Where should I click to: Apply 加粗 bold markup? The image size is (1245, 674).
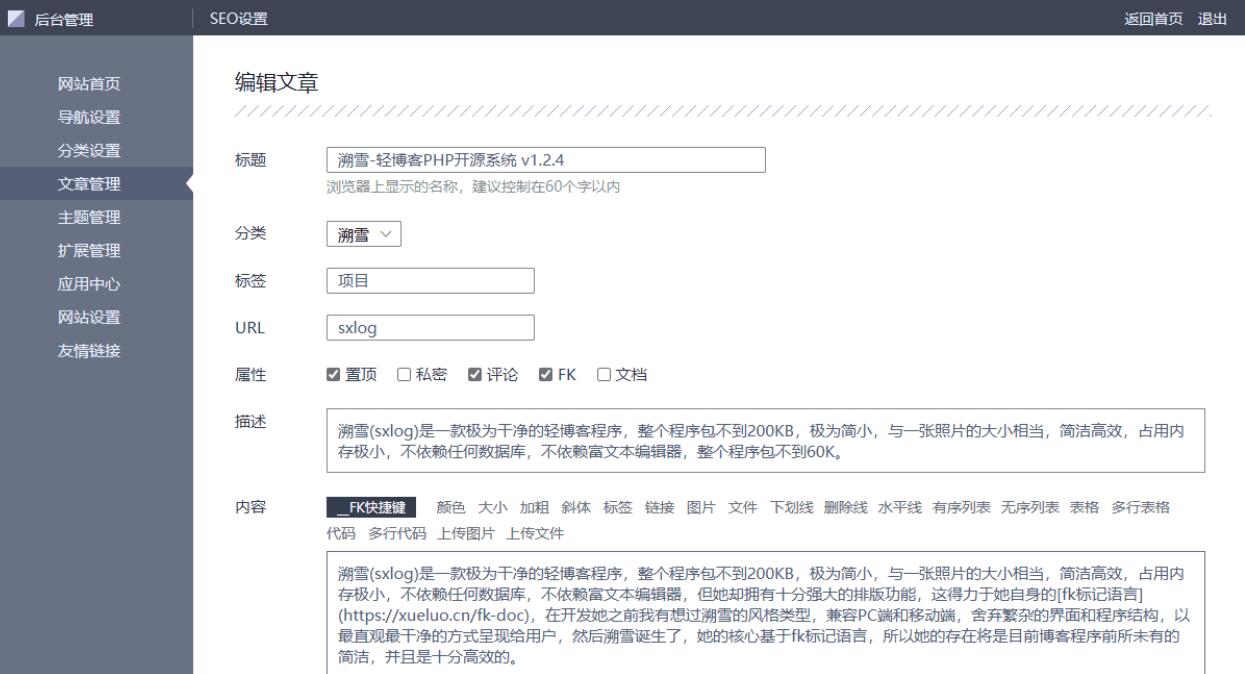click(x=535, y=507)
